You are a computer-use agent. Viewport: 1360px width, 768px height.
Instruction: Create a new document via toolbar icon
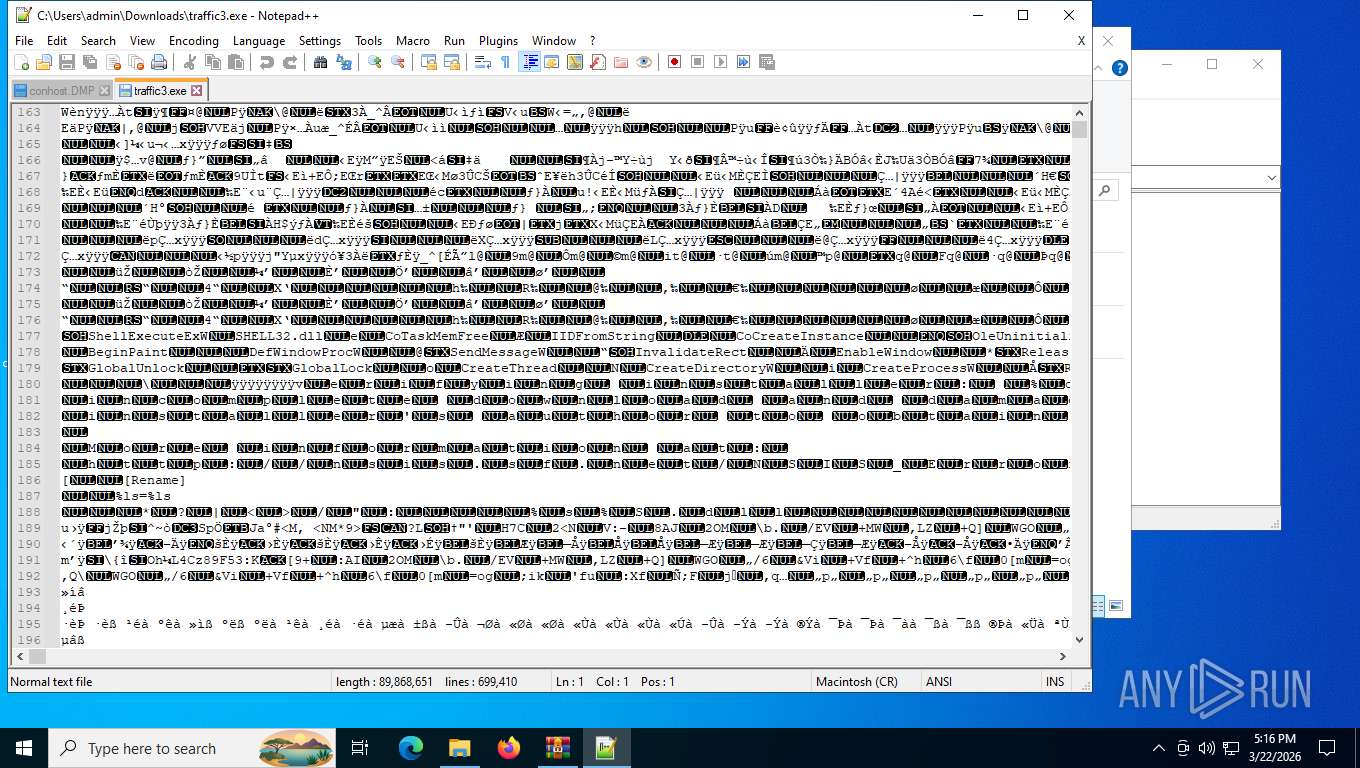(x=21, y=62)
